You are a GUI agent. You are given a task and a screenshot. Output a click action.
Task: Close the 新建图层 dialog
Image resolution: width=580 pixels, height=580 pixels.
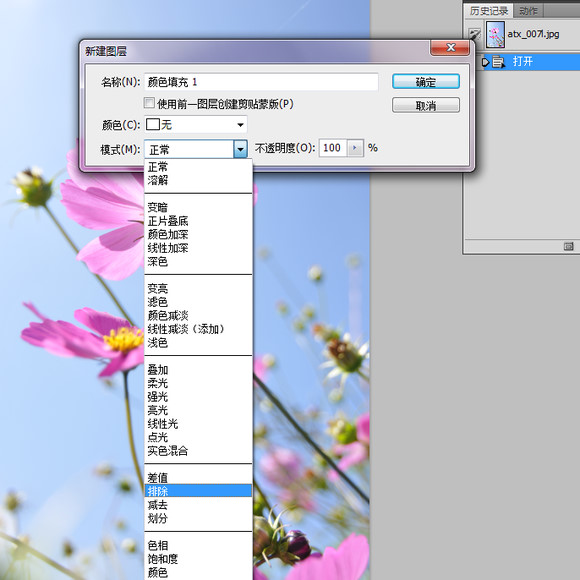coord(450,47)
